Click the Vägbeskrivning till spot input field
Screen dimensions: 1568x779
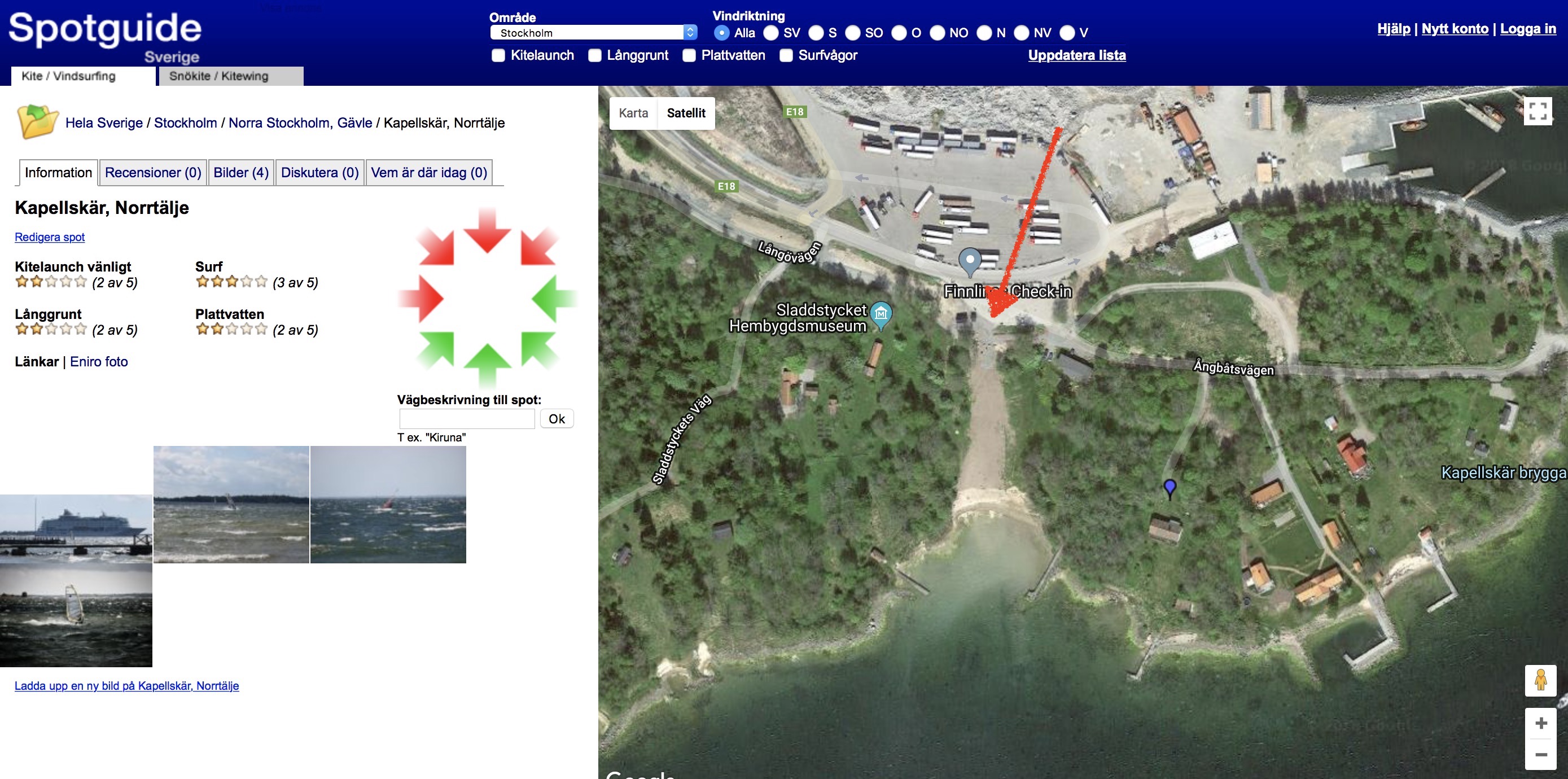[467, 419]
